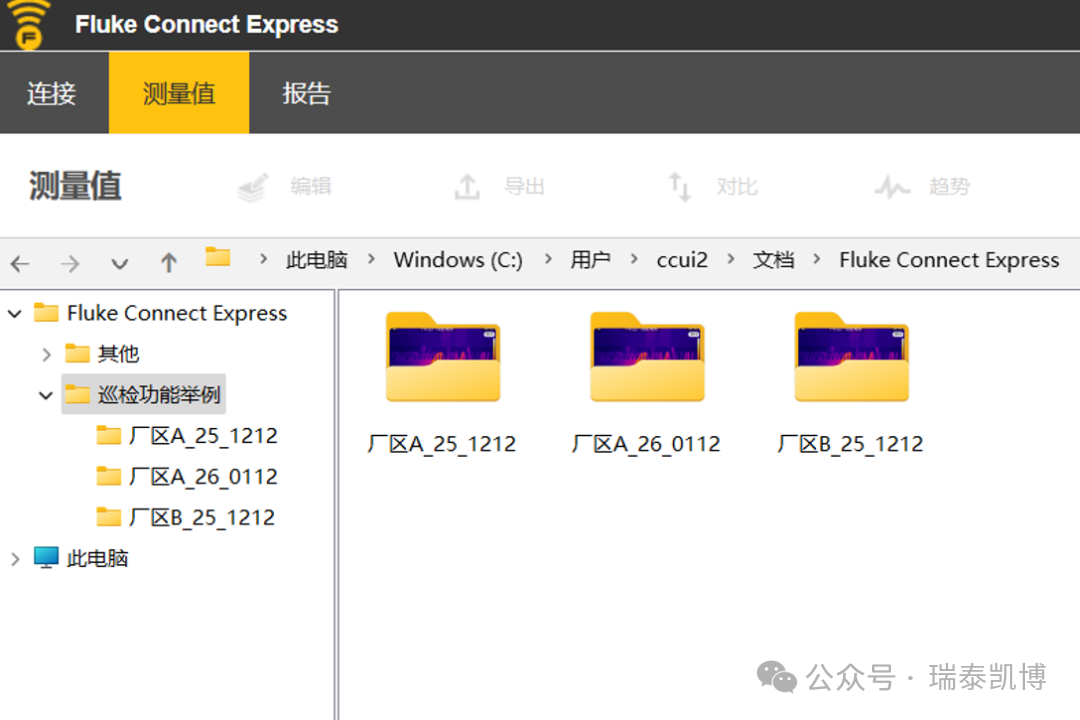Open the 厂区B_25_1212 folder thumbnail
The height and width of the screenshot is (720, 1080).
pyautogui.click(x=851, y=358)
